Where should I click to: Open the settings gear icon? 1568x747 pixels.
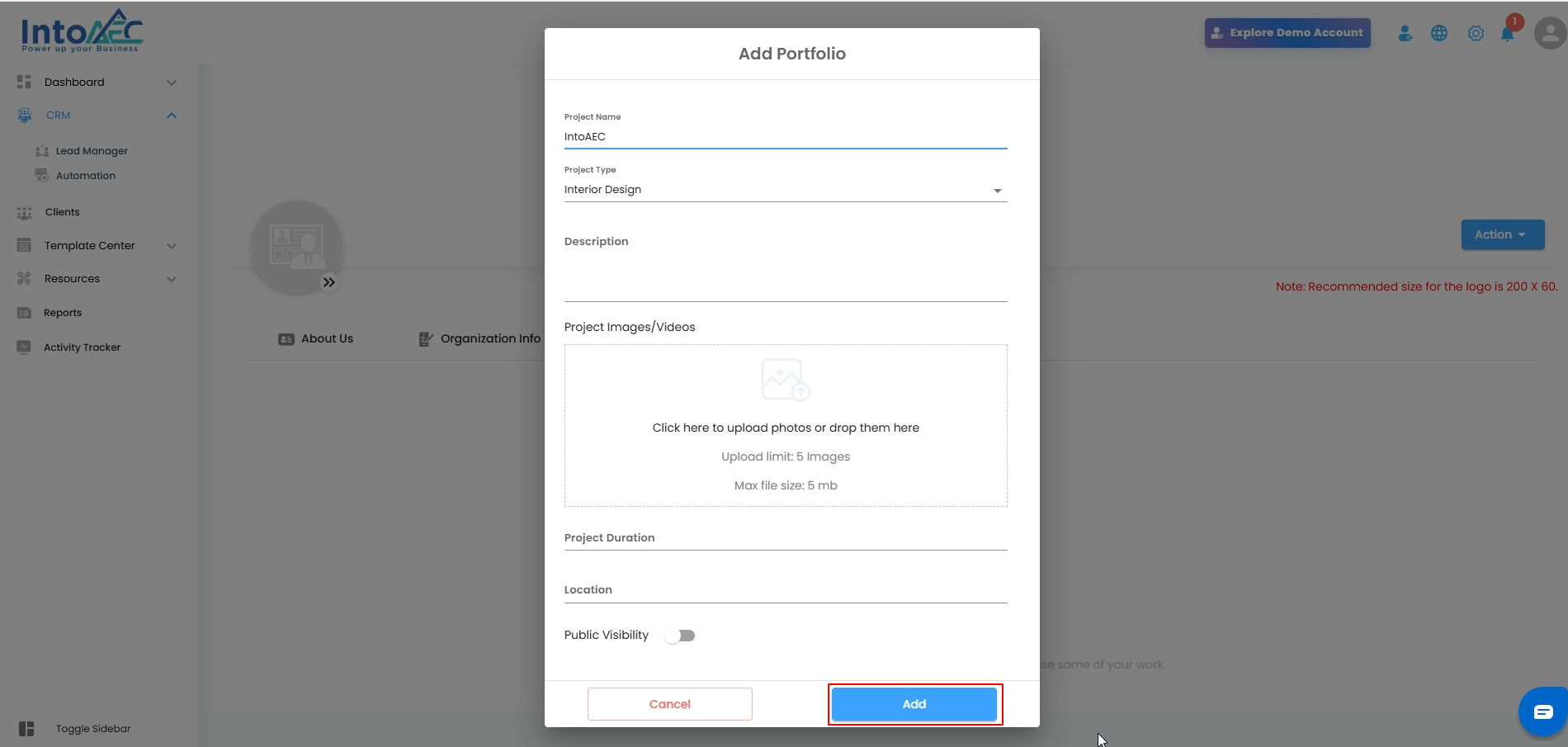point(1476,33)
